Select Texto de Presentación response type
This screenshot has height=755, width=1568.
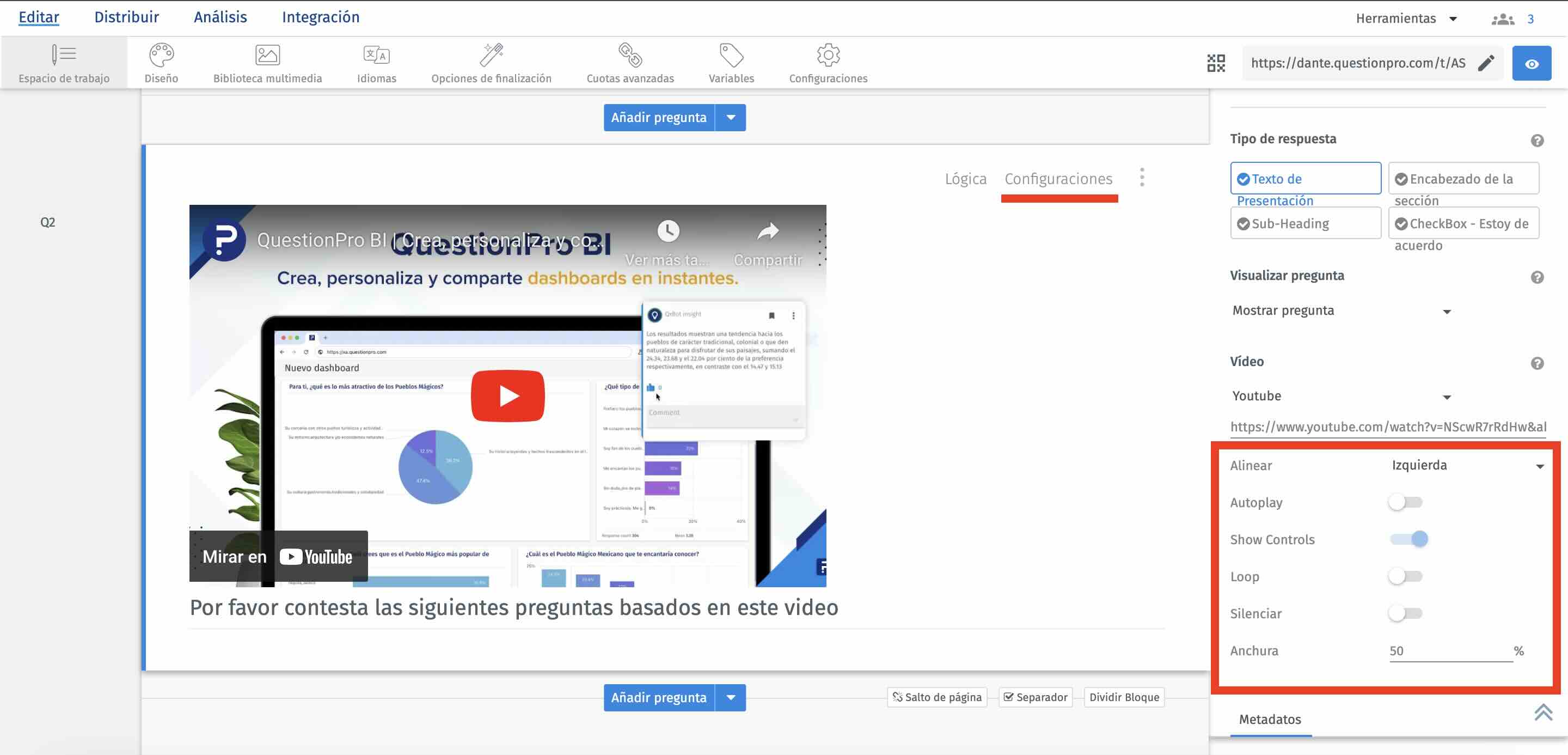coord(1305,178)
